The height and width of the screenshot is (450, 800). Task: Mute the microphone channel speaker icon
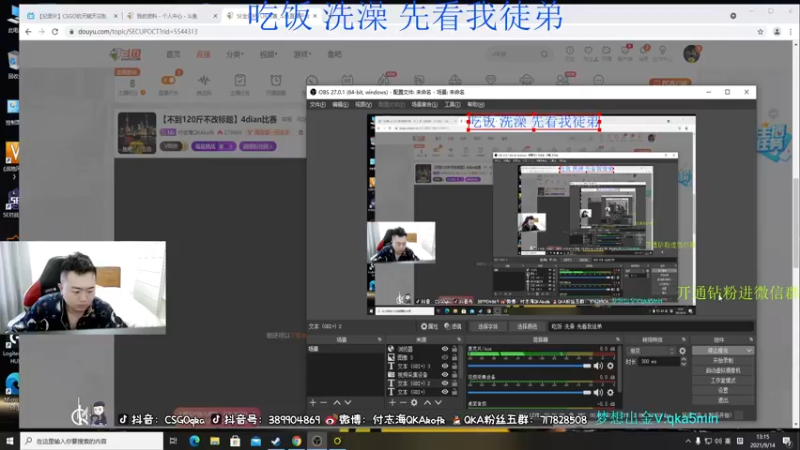tap(598, 366)
